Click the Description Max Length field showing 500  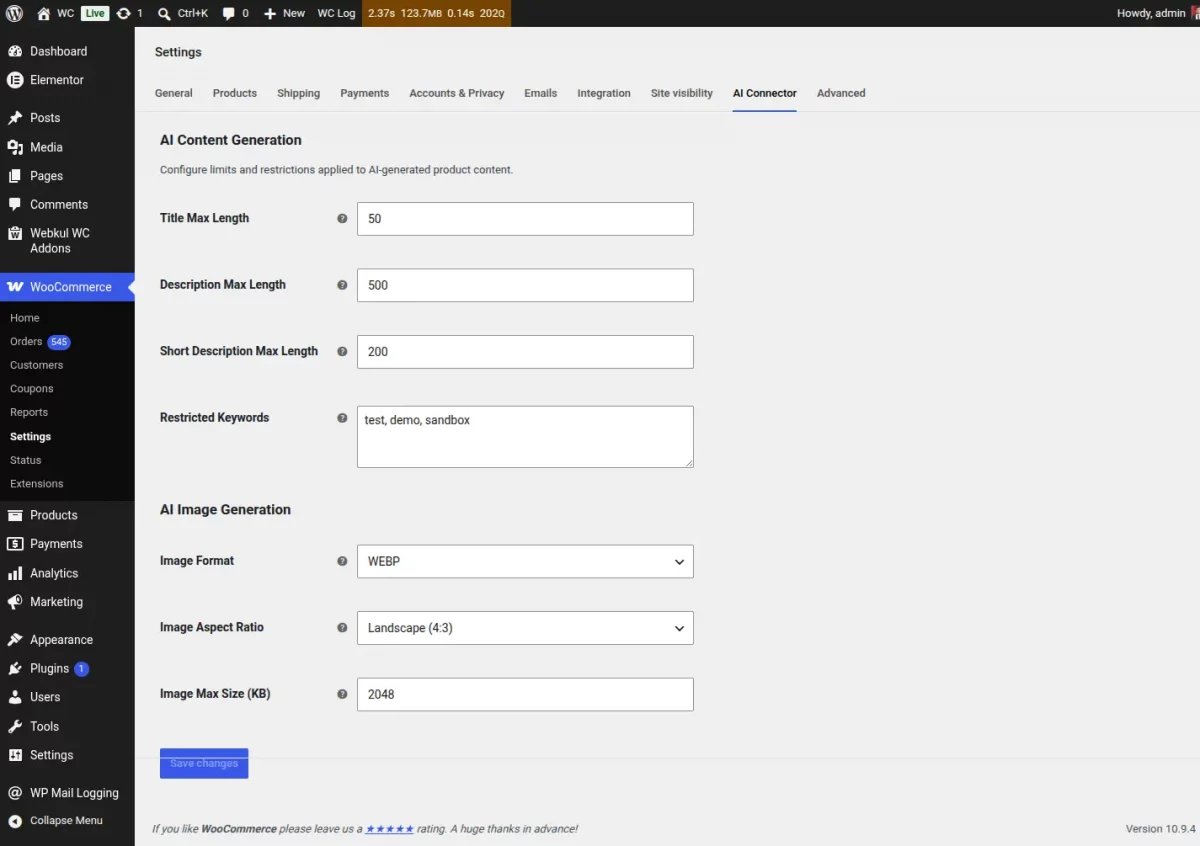click(x=525, y=285)
